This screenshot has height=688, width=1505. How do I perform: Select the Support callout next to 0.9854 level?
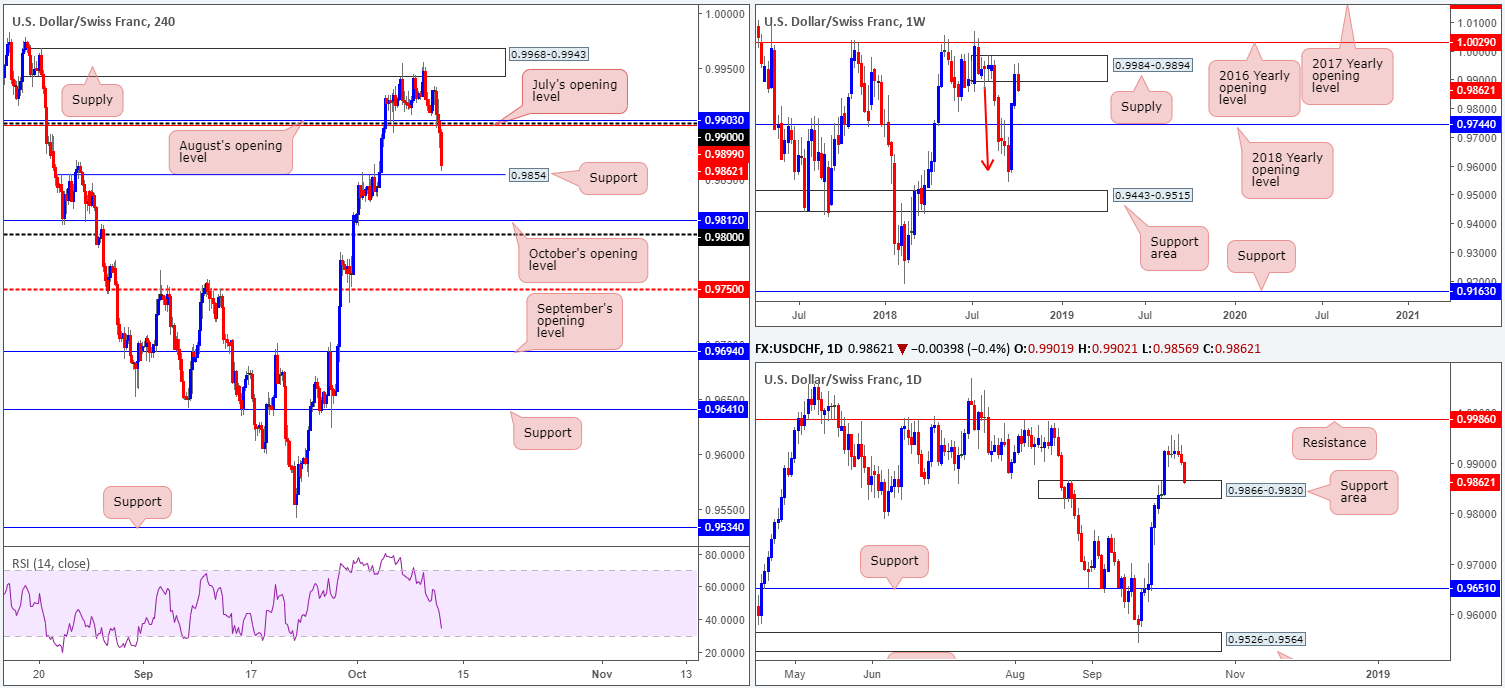[x=613, y=178]
